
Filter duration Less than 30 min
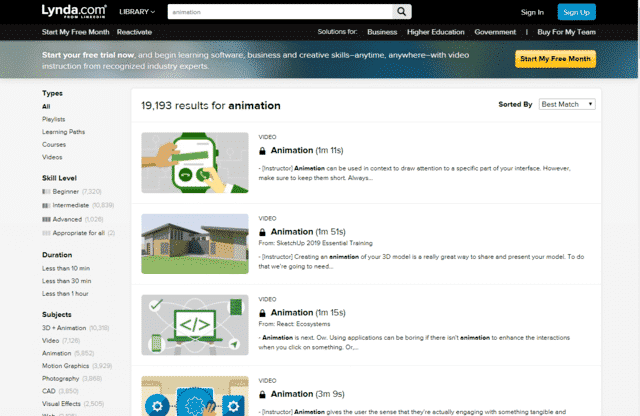coord(67,281)
